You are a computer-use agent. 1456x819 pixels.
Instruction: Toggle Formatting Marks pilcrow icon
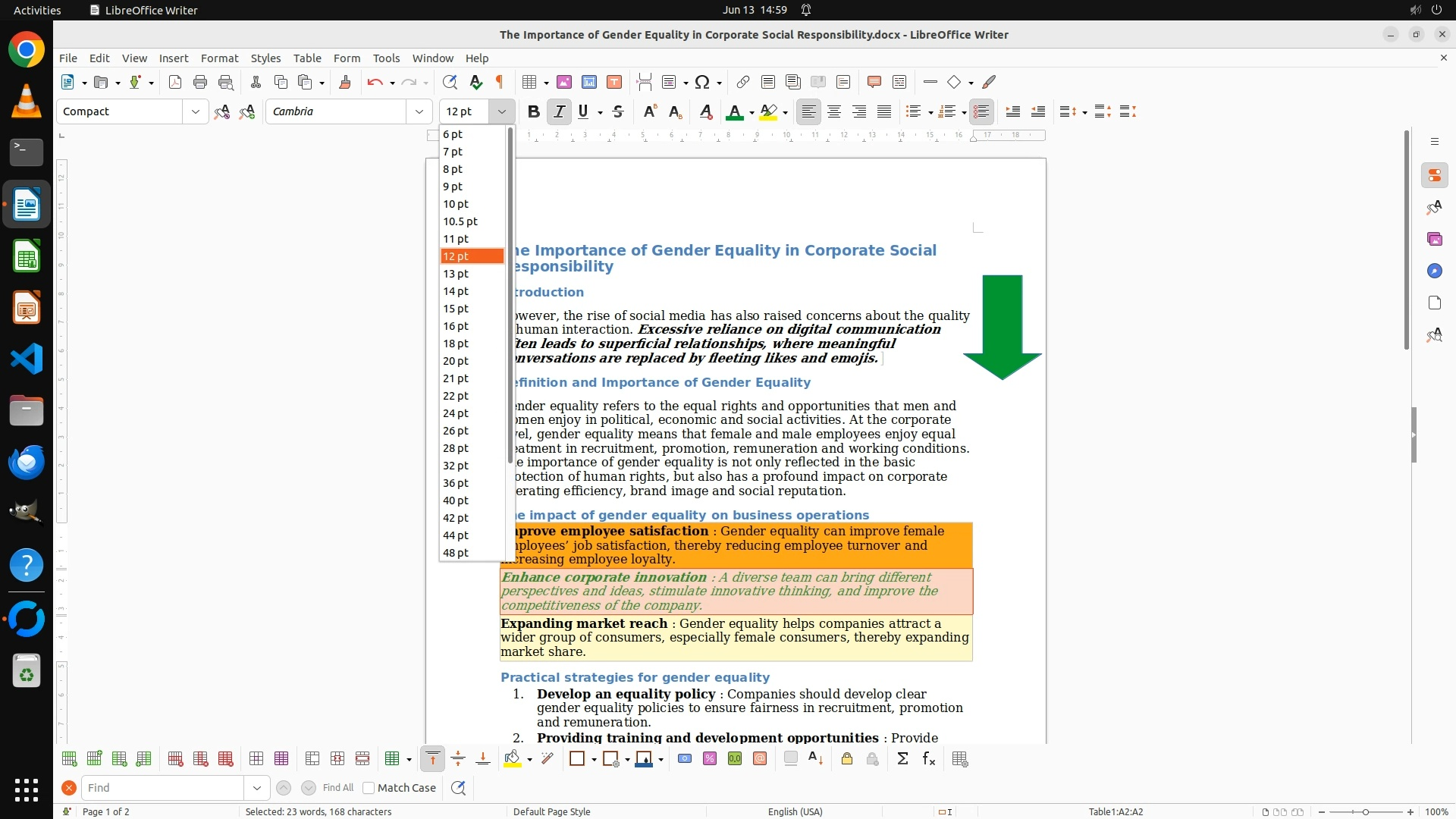[x=500, y=82]
